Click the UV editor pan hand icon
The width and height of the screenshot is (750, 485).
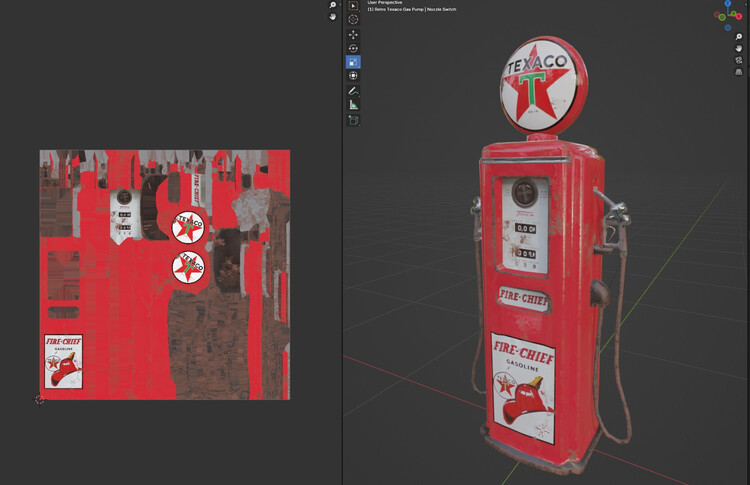[x=333, y=17]
